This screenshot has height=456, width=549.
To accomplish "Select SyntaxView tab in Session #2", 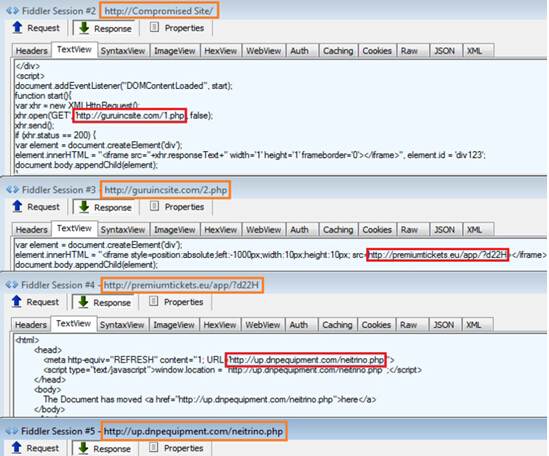I will click(123, 51).
